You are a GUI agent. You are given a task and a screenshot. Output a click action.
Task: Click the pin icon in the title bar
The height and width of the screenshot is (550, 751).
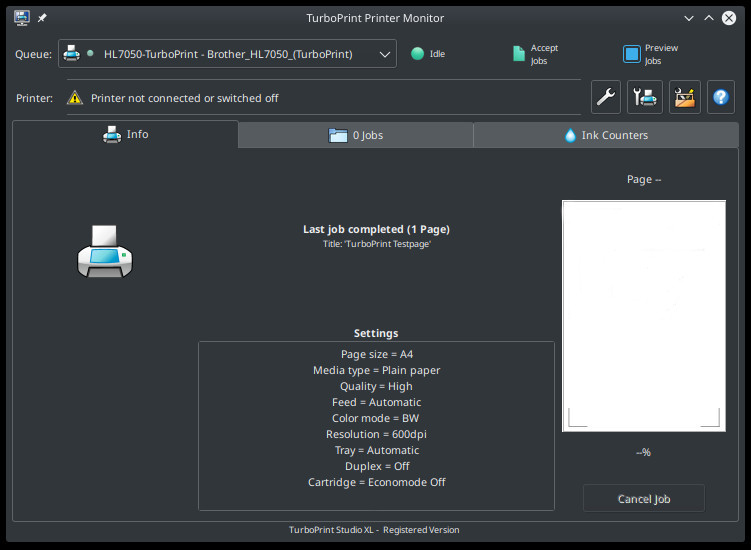(42, 18)
